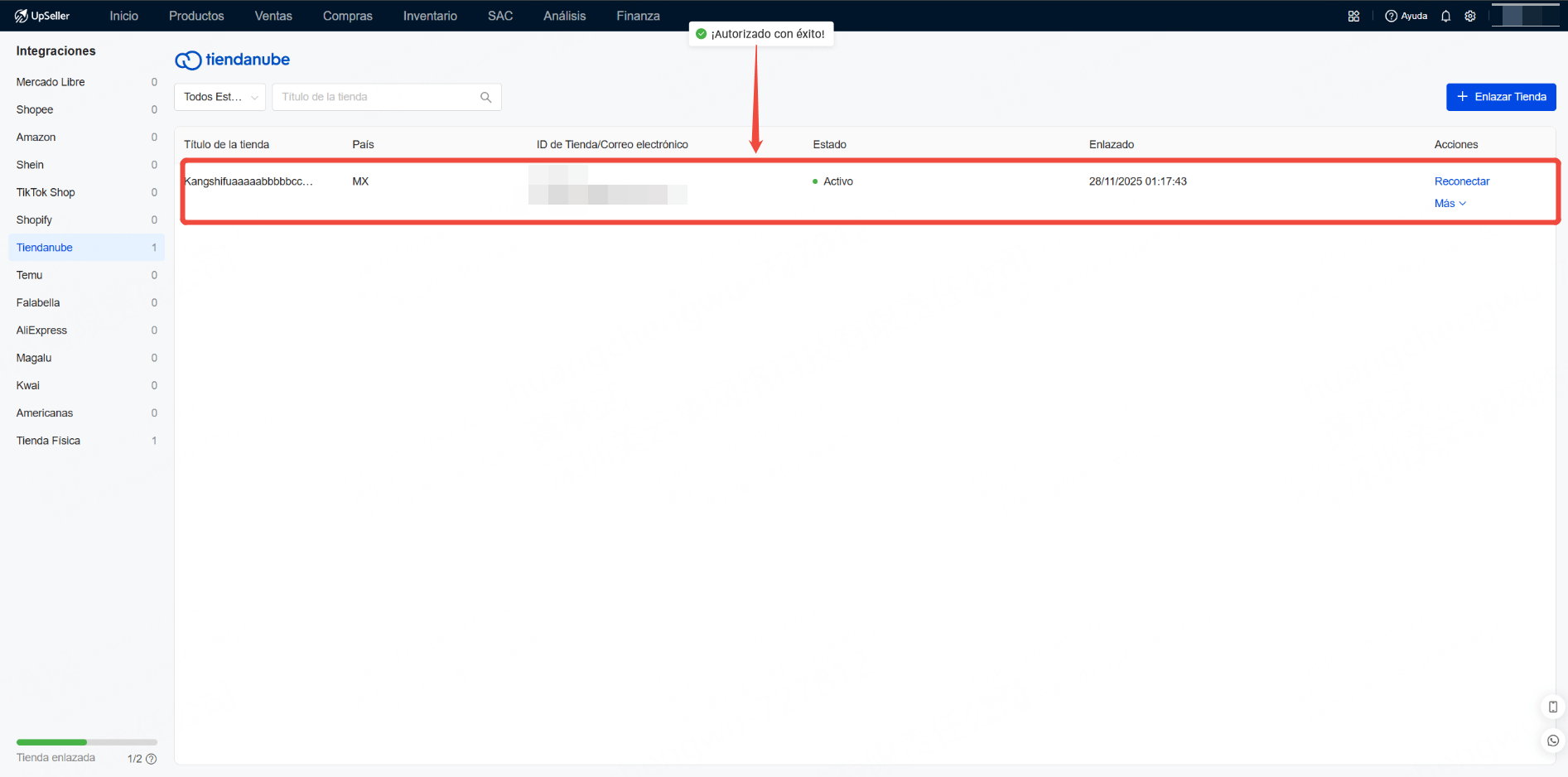This screenshot has width=1568, height=777.
Task: Click the Enlazar Tienda button
Action: pos(1500,97)
